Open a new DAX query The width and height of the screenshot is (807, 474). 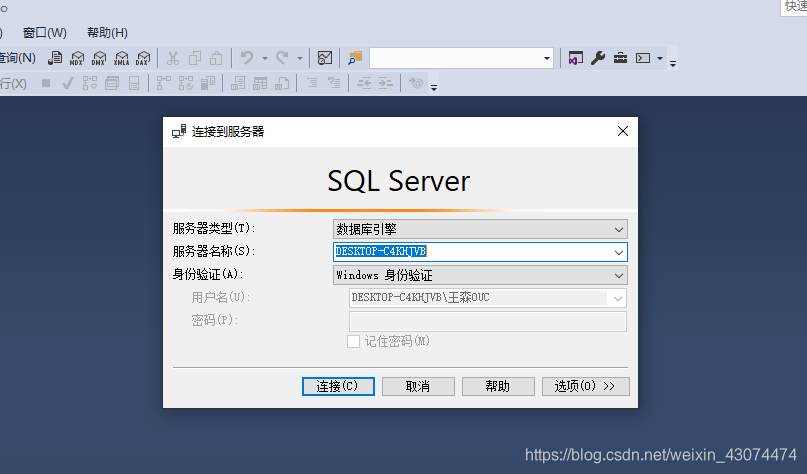pos(143,58)
